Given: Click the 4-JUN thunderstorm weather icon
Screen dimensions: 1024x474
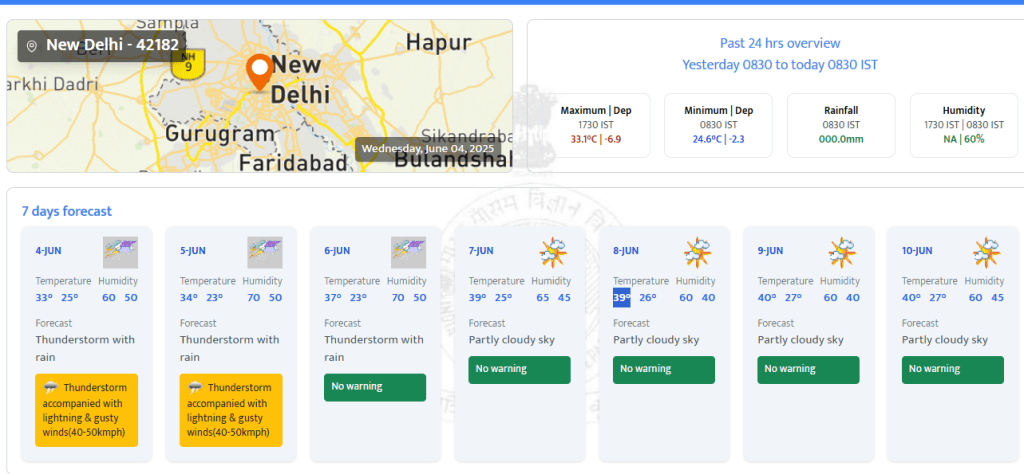Looking at the screenshot, I should tap(121, 252).
